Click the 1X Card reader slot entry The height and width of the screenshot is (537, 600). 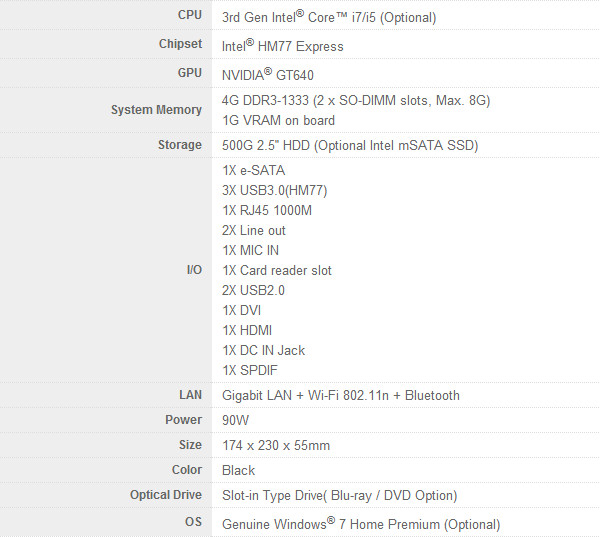pos(277,270)
